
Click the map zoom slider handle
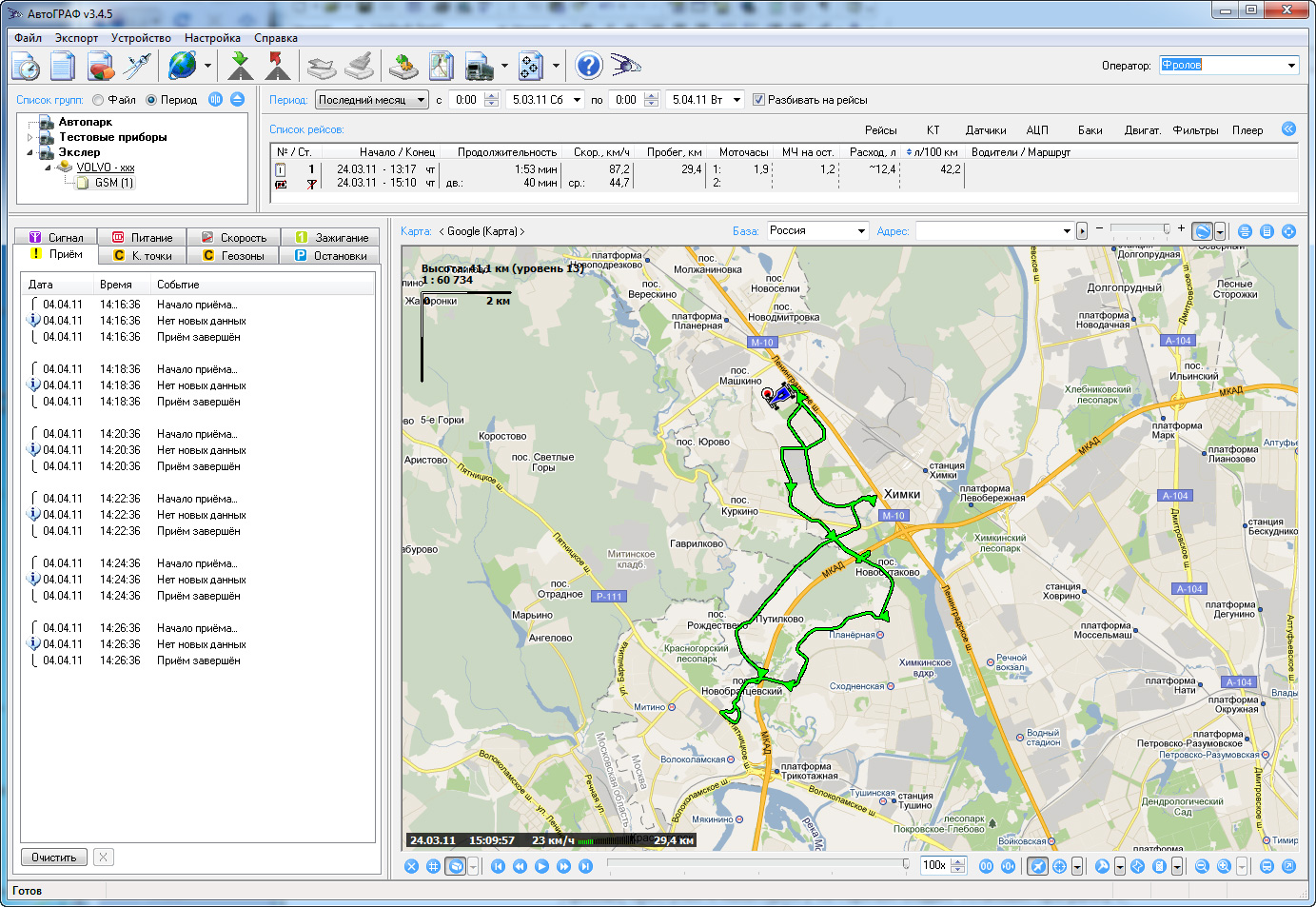coord(1167,228)
